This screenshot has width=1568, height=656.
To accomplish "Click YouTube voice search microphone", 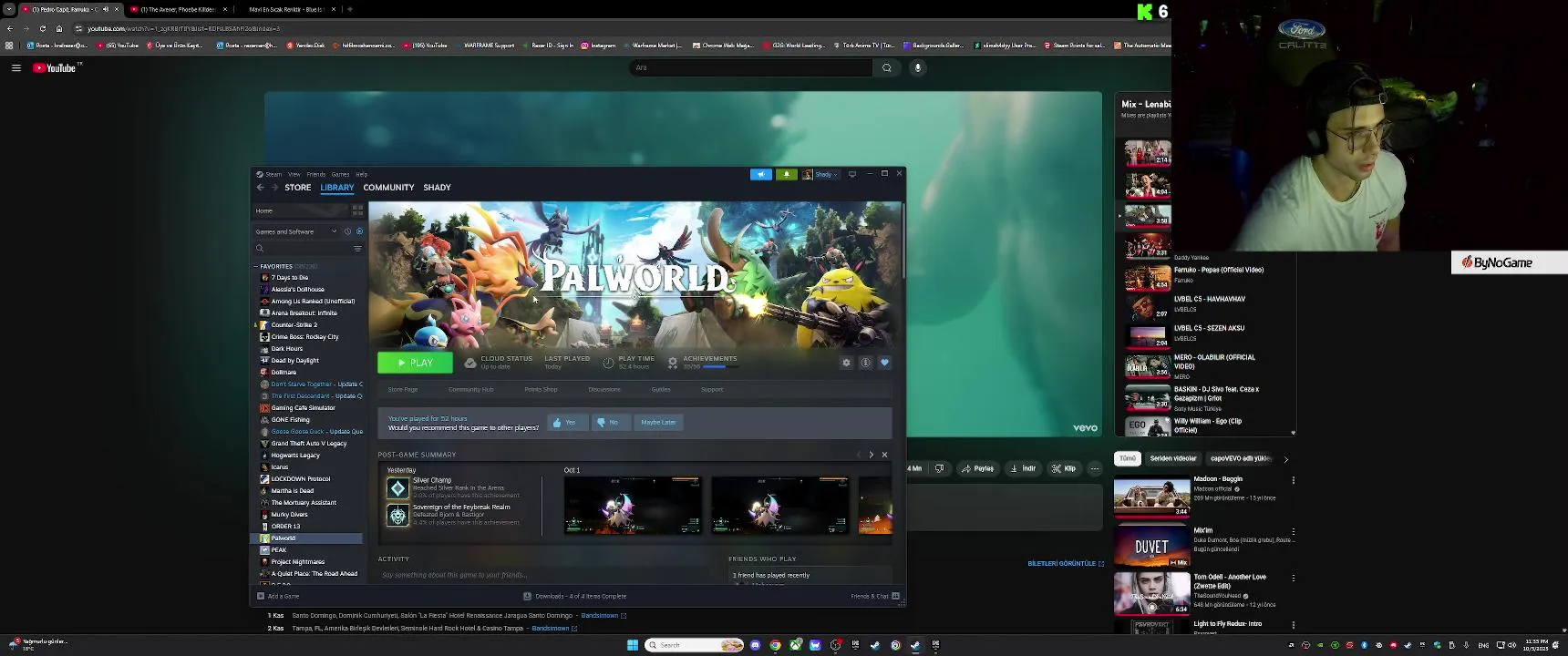I will pyautogui.click(x=917, y=67).
